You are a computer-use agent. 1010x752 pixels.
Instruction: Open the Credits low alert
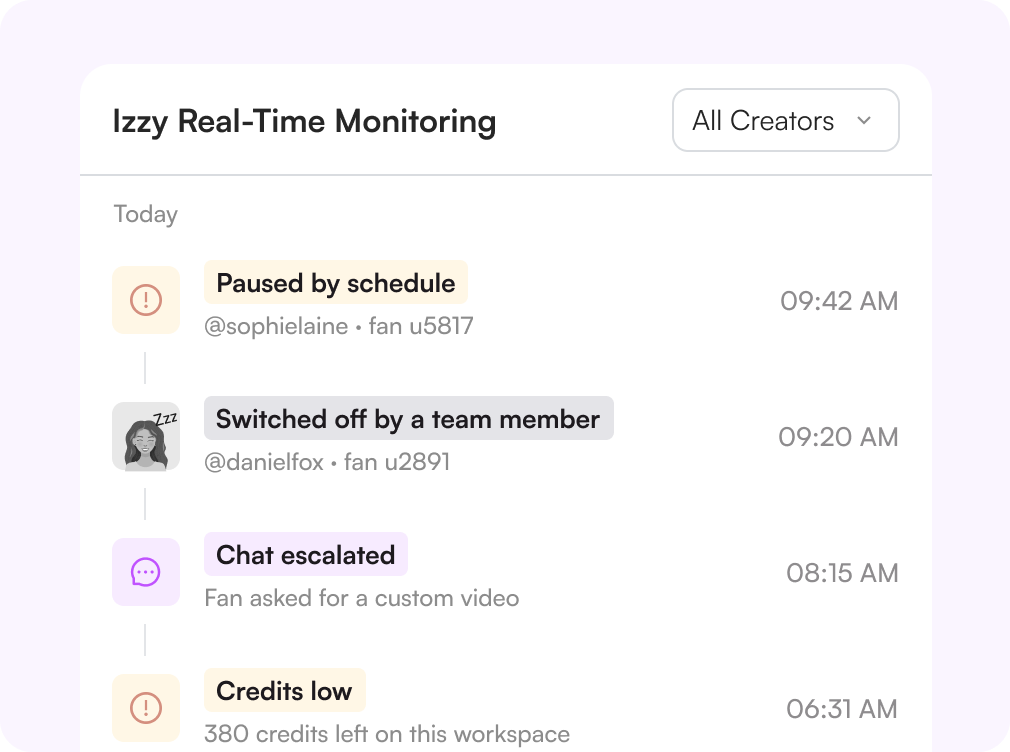click(284, 690)
